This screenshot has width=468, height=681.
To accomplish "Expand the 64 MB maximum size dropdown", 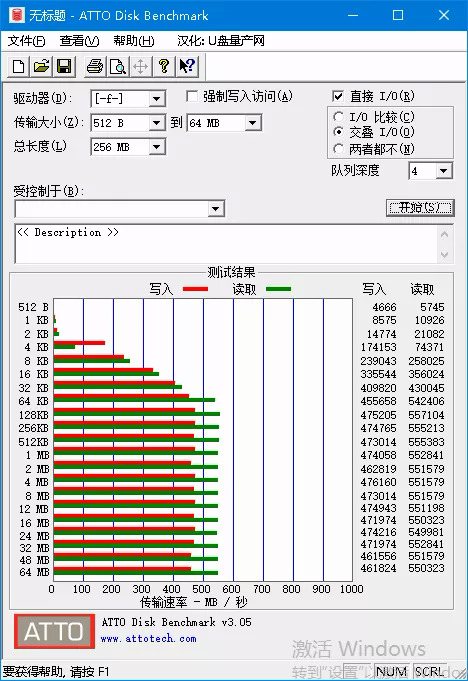I will pos(253,123).
